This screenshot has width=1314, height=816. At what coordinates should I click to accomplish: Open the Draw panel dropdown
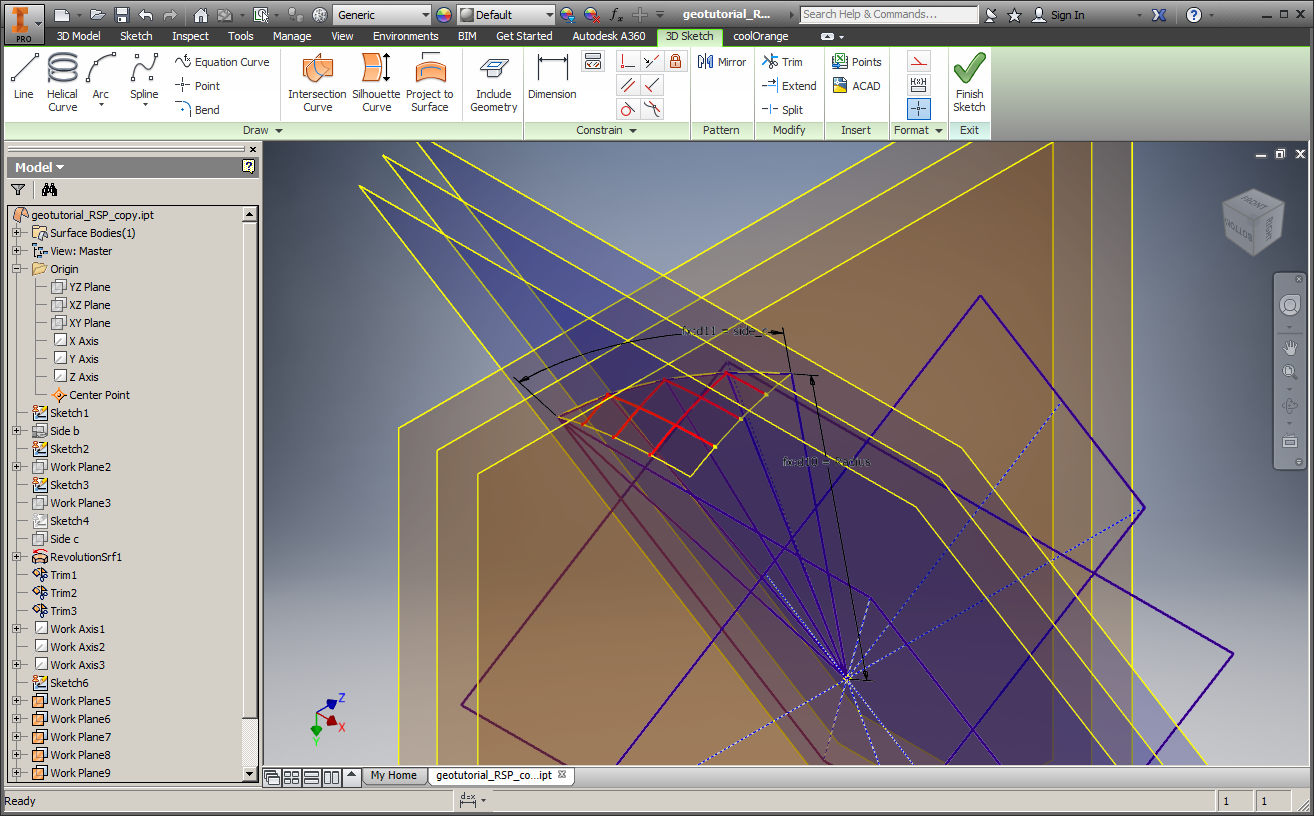click(263, 130)
